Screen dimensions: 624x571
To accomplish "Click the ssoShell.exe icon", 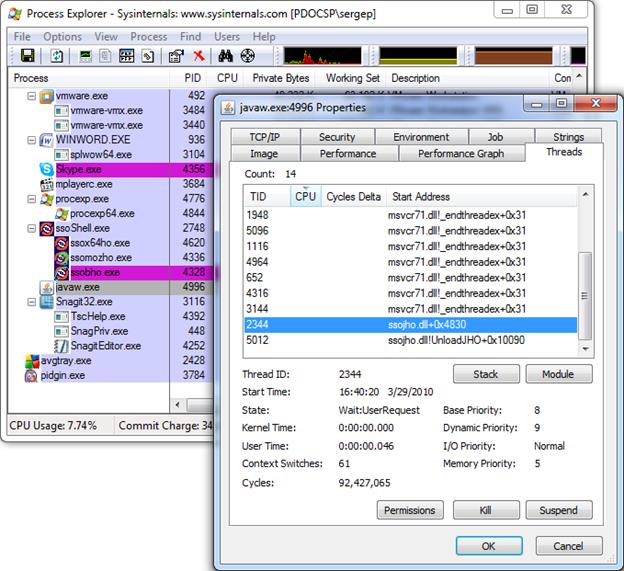I will coord(47,228).
